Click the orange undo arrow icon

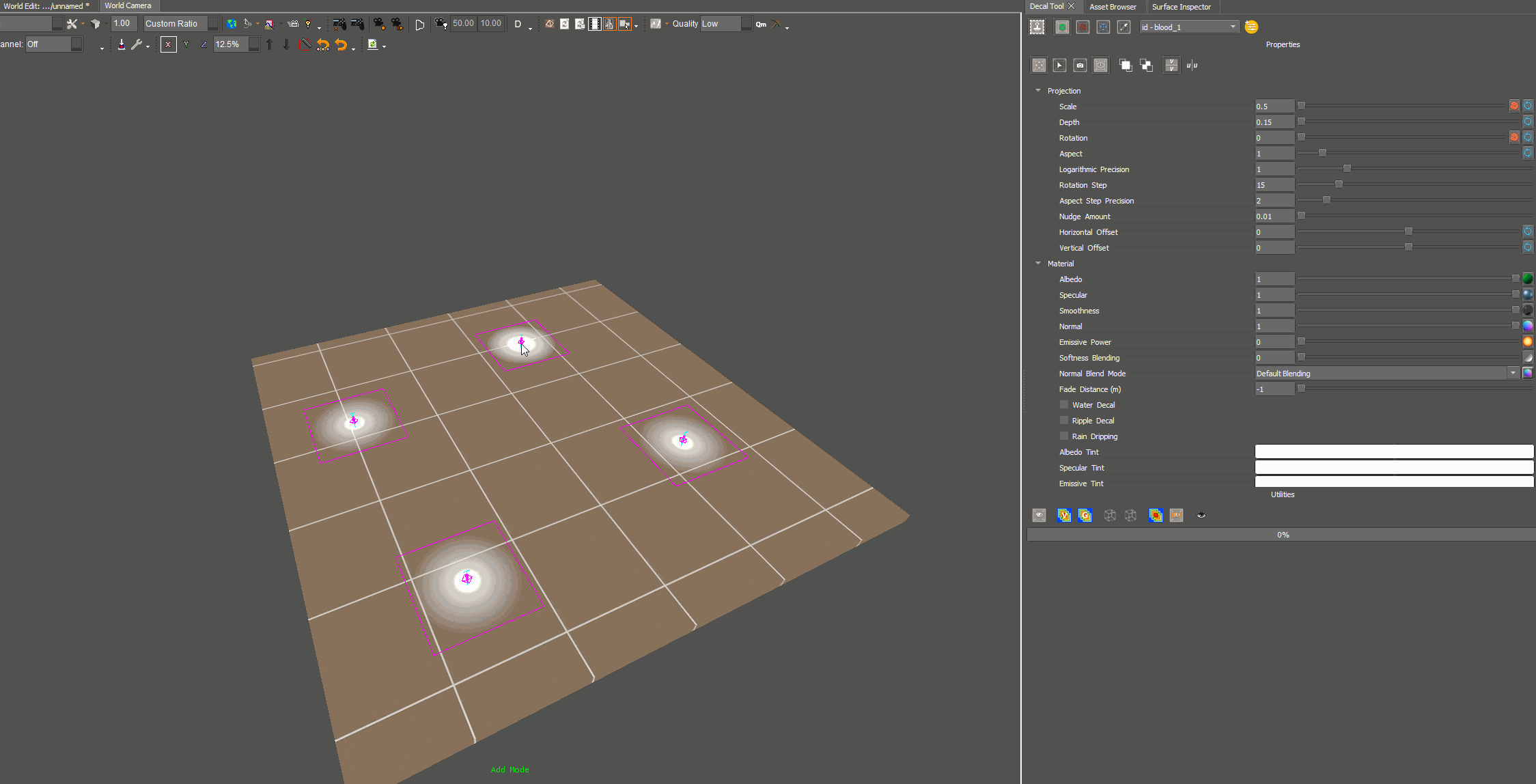click(x=341, y=45)
